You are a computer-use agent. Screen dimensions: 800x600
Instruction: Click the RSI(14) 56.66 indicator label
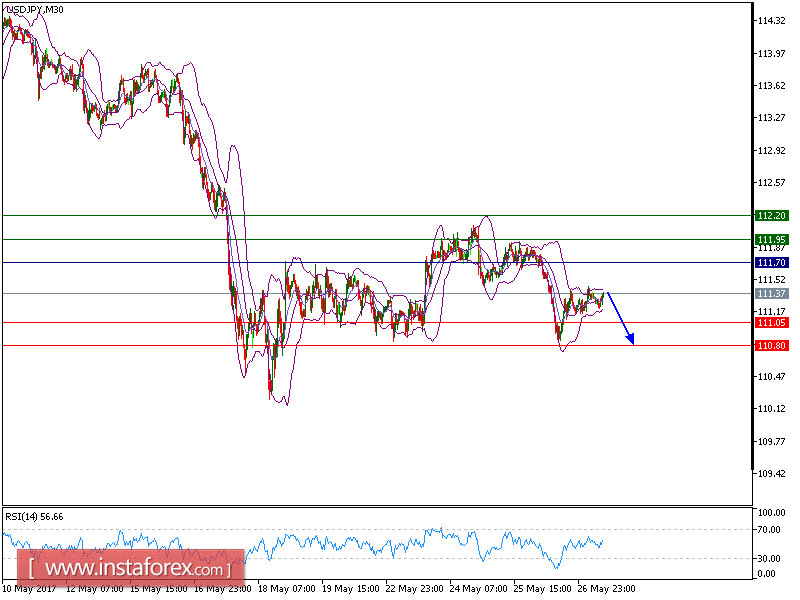pyautogui.click(x=35, y=516)
